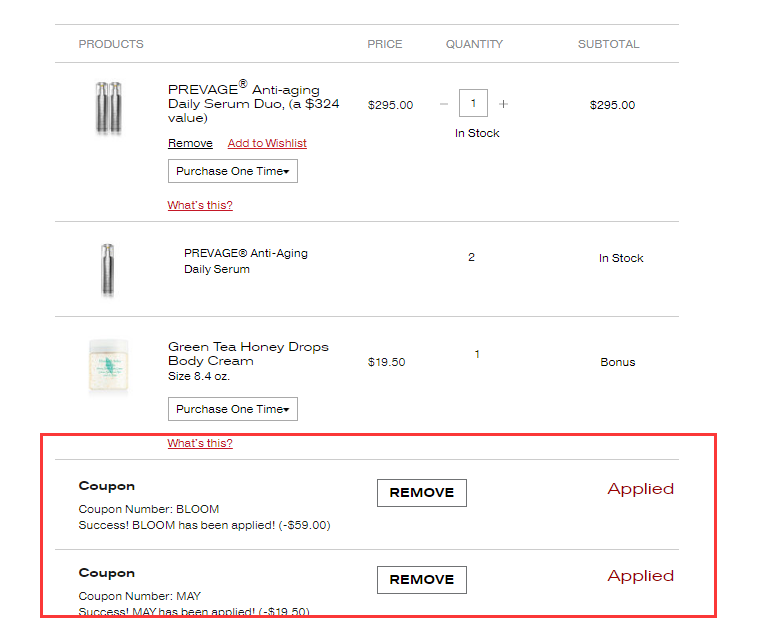Click the quantity input box showing 1

(x=473, y=103)
